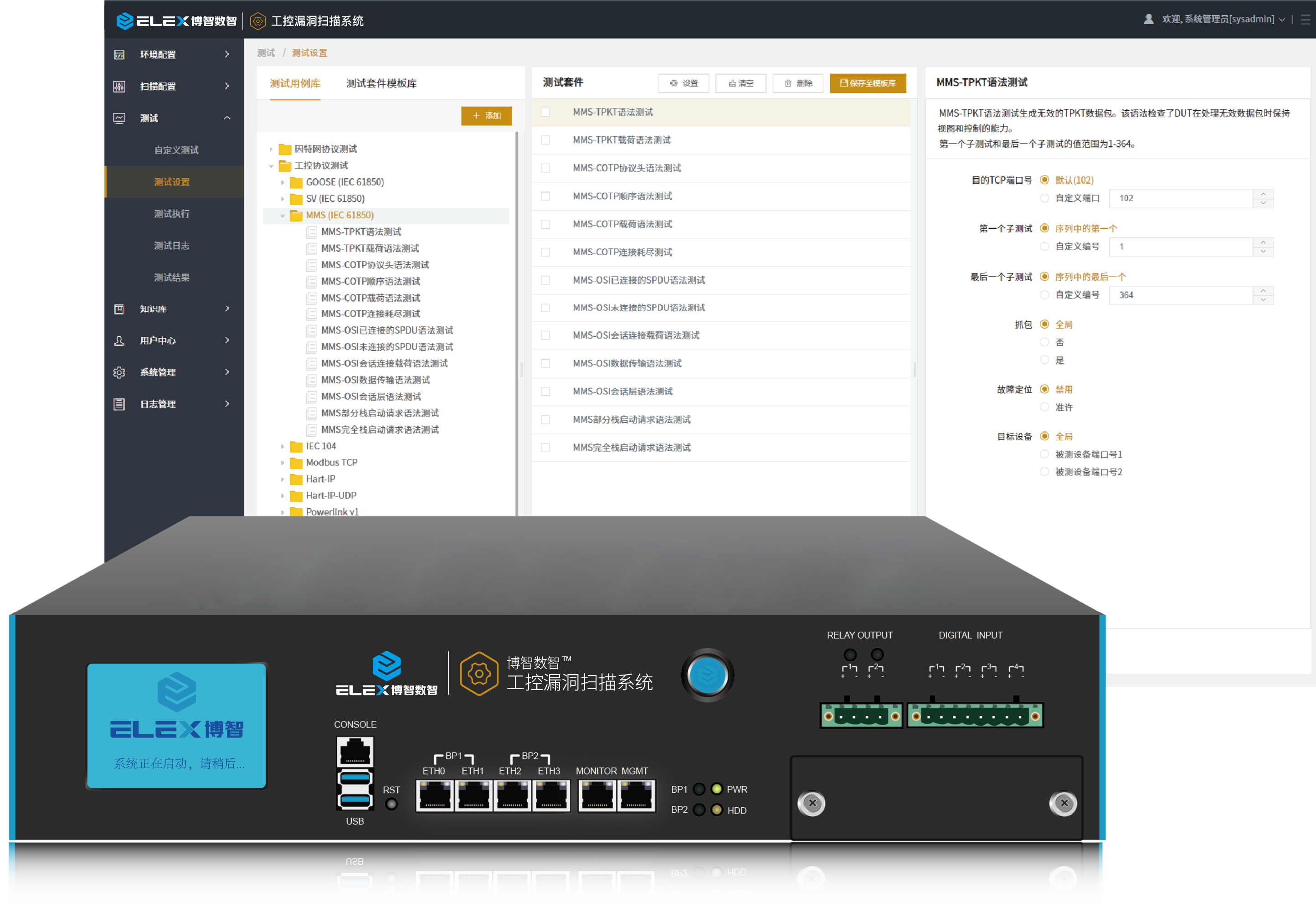Open 测试执行 in sidebar menu

[171, 214]
